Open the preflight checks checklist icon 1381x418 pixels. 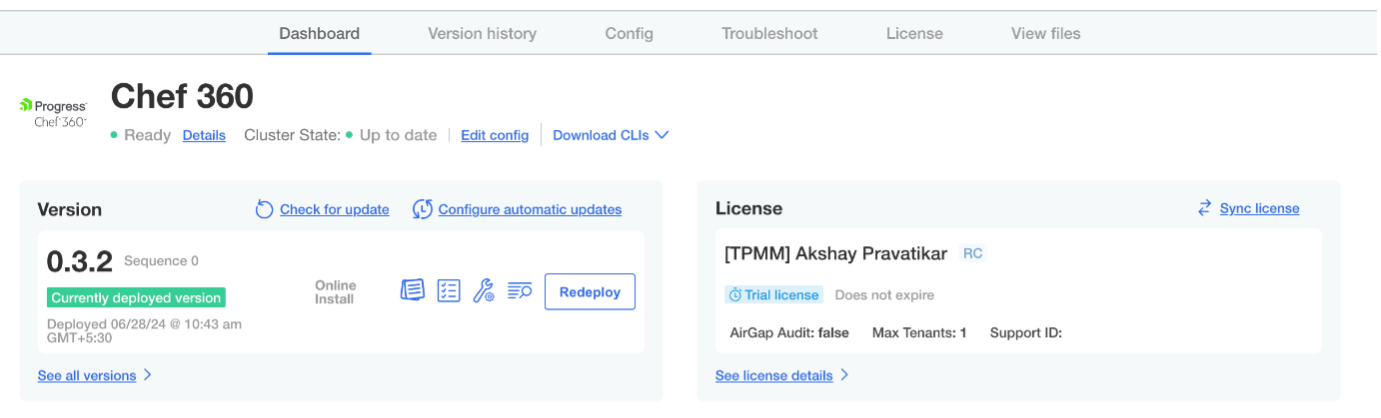[x=449, y=291]
